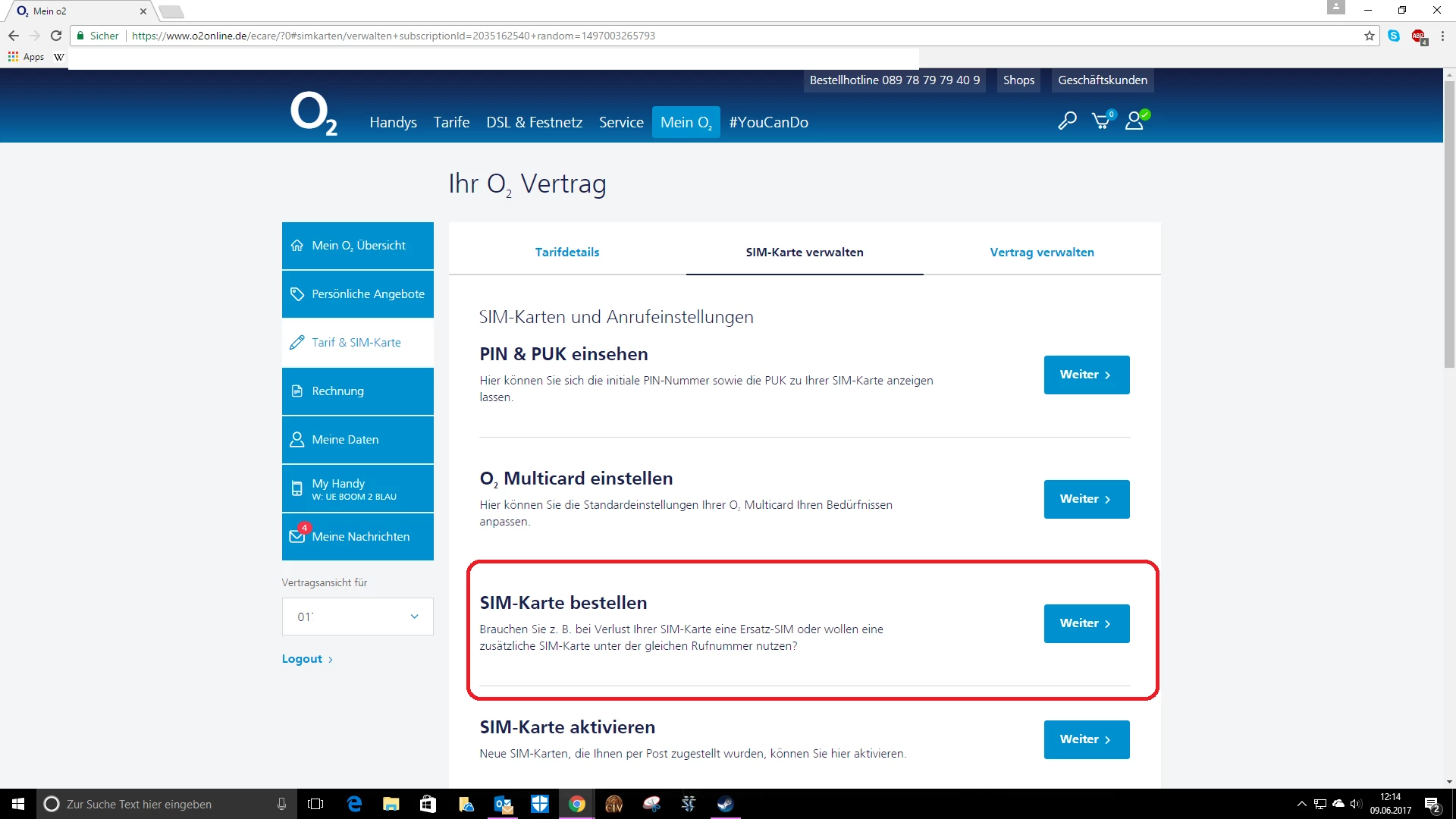Show hidden system tray icons chevron

pyautogui.click(x=1301, y=804)
